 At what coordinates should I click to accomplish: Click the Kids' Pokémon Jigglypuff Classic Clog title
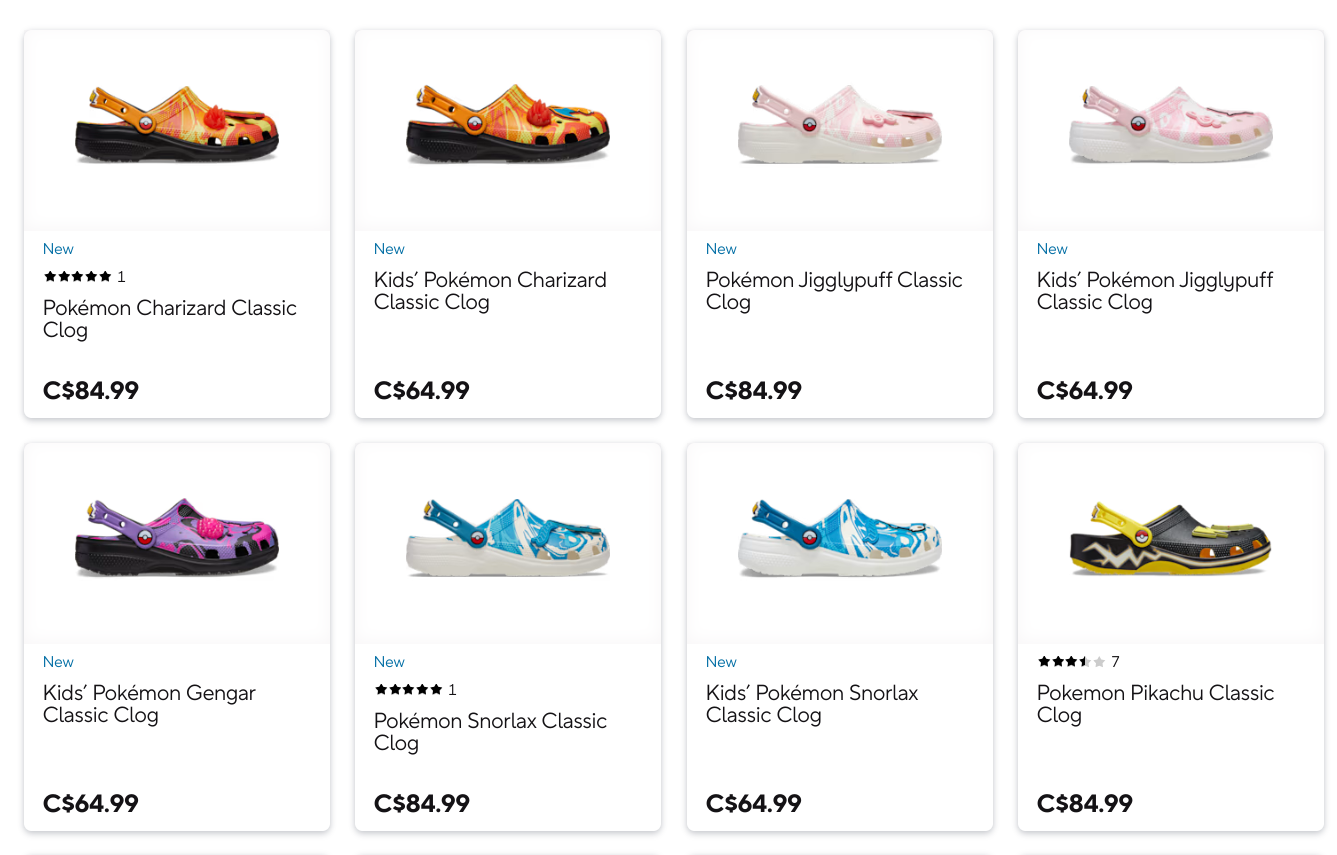point(1155,291)
